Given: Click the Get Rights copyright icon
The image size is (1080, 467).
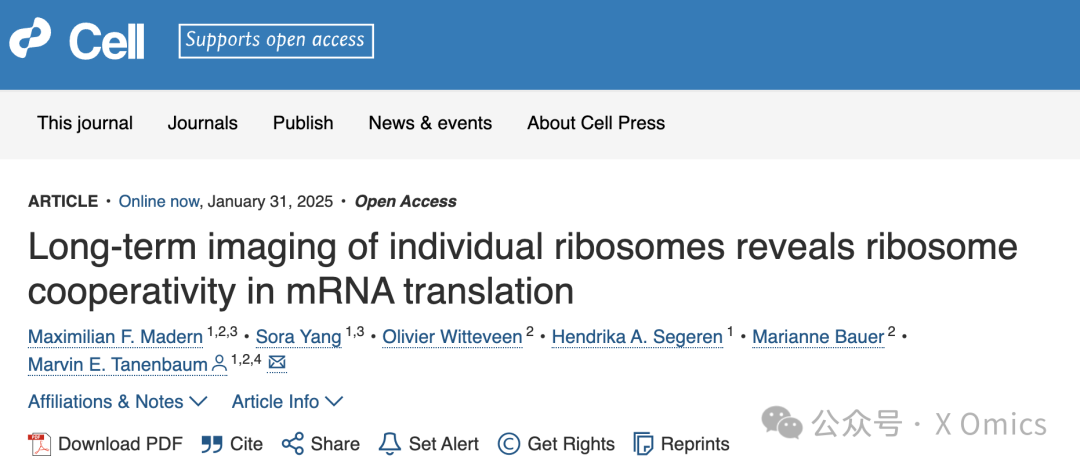Looking at the screenshot, I should click(x=509, y=444).
